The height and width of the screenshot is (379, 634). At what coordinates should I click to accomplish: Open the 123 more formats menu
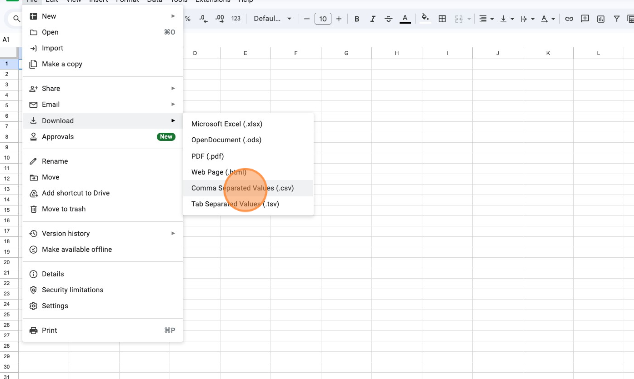click(236, 19)
